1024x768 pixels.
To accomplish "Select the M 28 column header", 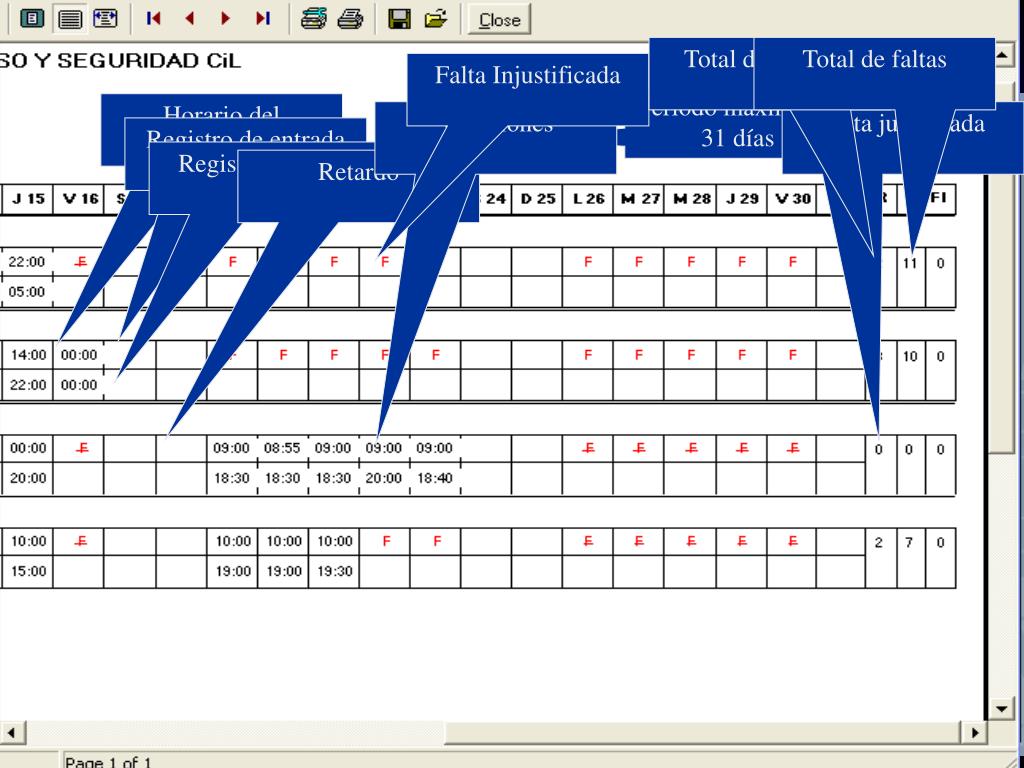I will (x=691, y=199).
